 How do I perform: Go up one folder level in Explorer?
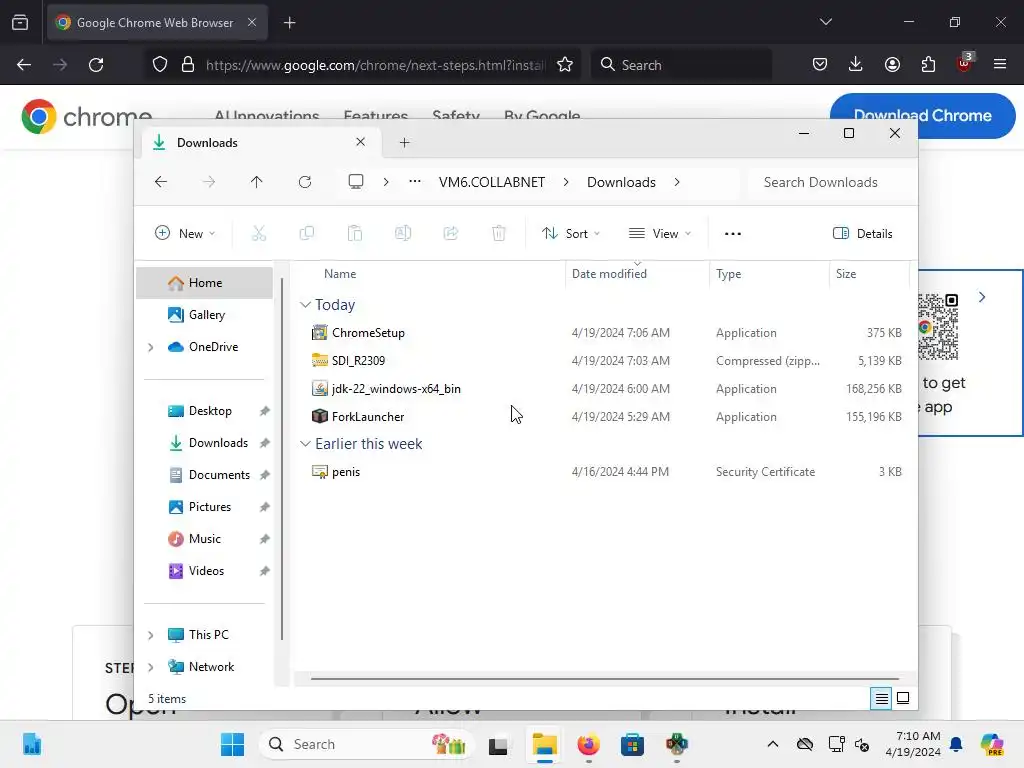tap(257, 182)
